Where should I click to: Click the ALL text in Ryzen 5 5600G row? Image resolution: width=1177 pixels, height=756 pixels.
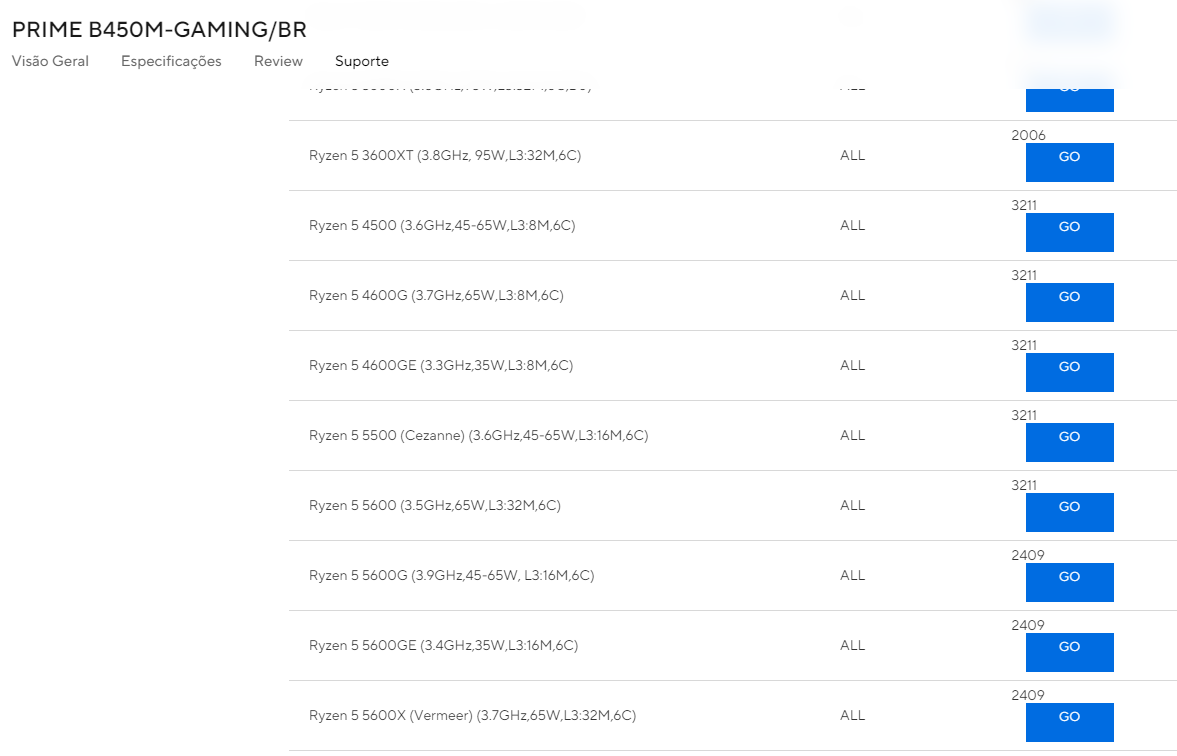point(852,576)
